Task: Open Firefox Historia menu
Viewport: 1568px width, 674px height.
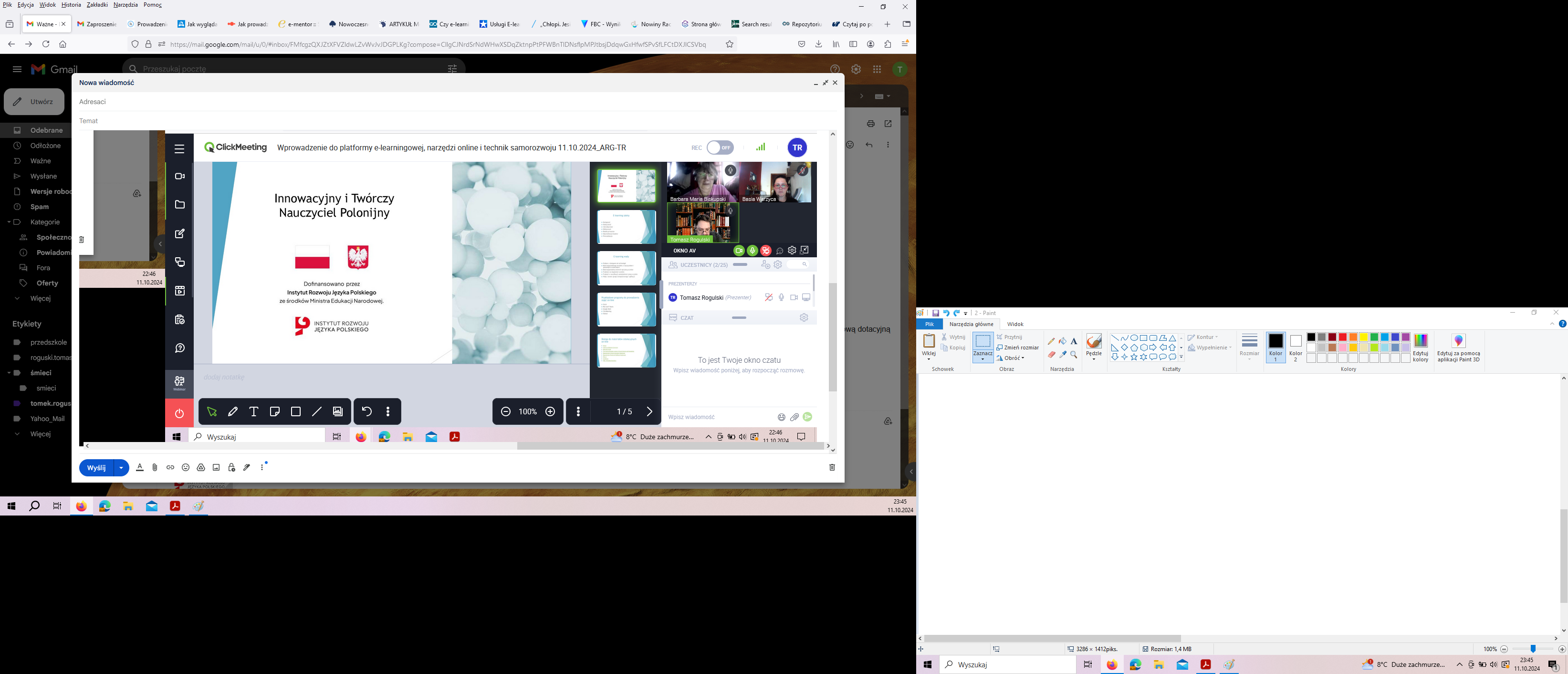Action: pyautogui.click(x=71, y=5)
